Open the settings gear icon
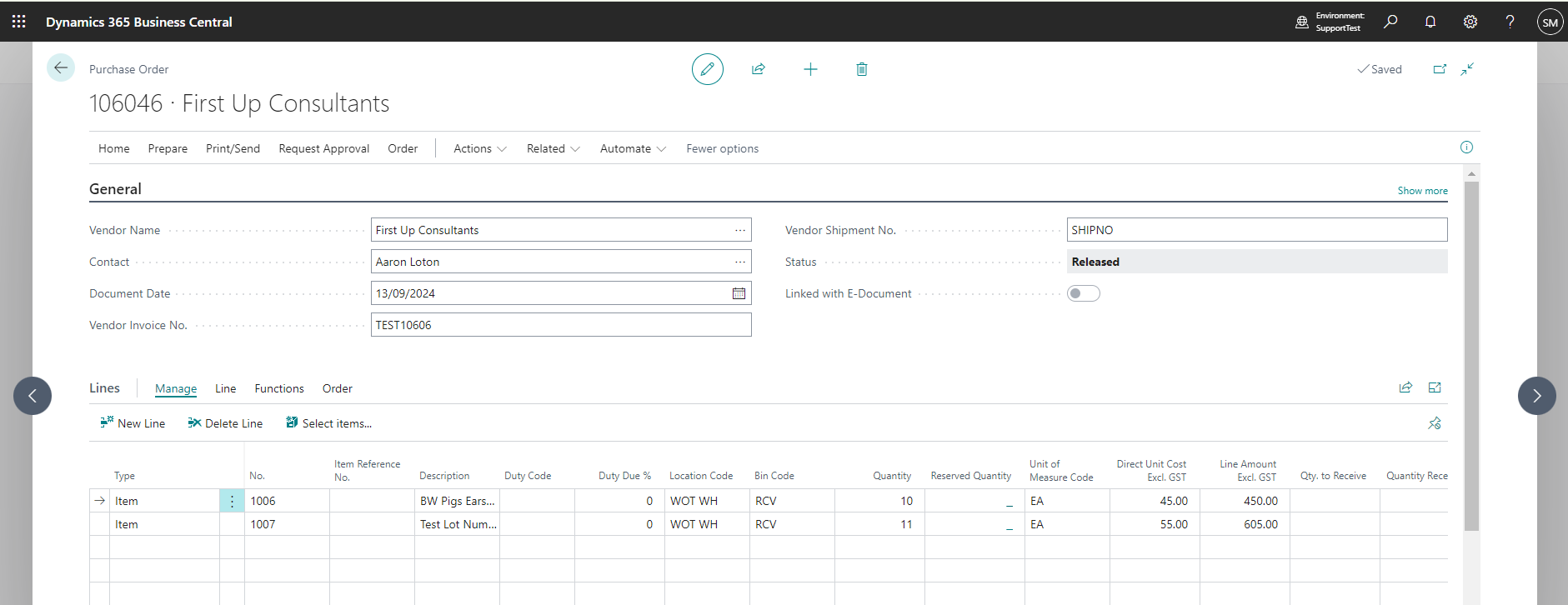This screenshot has height=605, width=1568. pos(1470,22)
